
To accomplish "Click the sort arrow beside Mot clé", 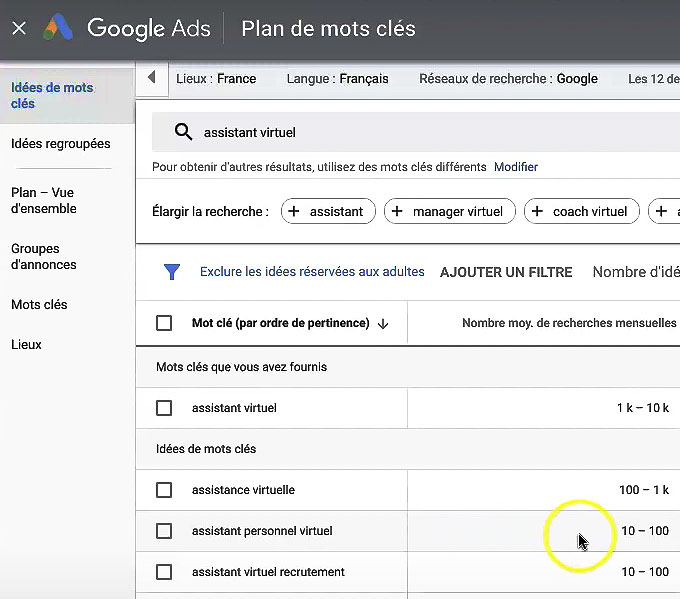I will click(x=382, y=324).
